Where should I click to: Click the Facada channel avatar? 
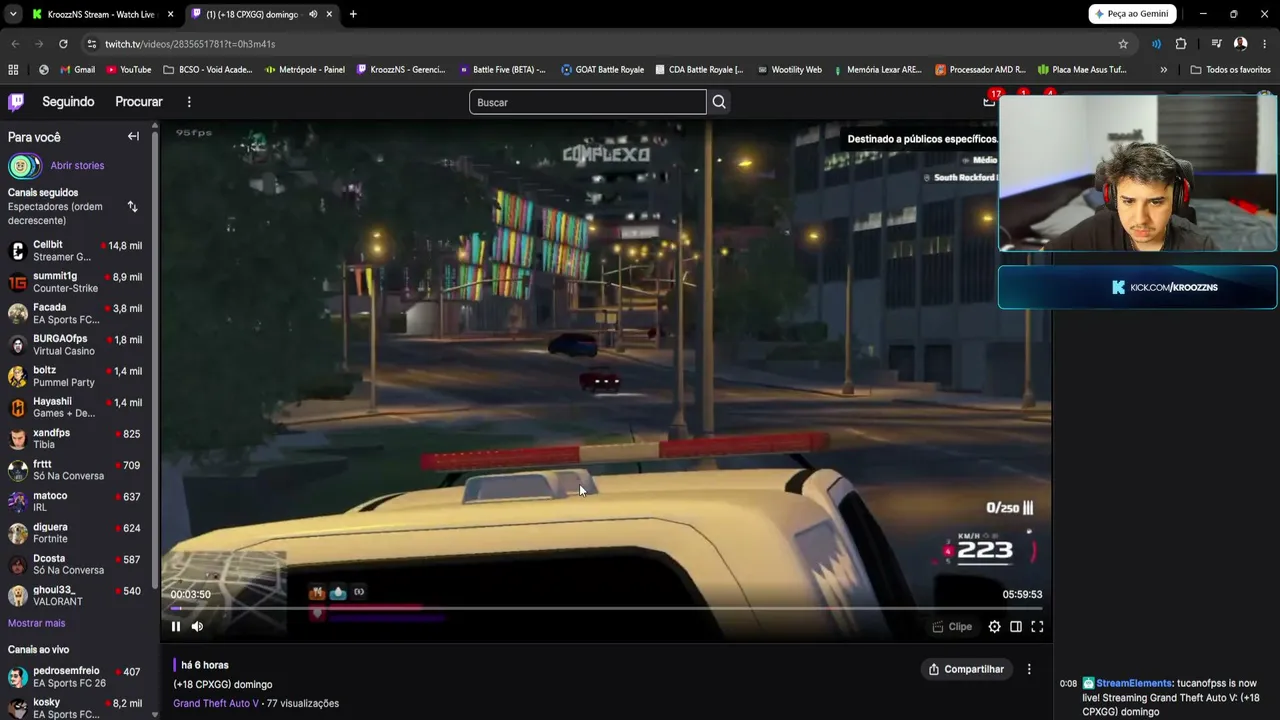pyautogui.click(x=17, y=313)
